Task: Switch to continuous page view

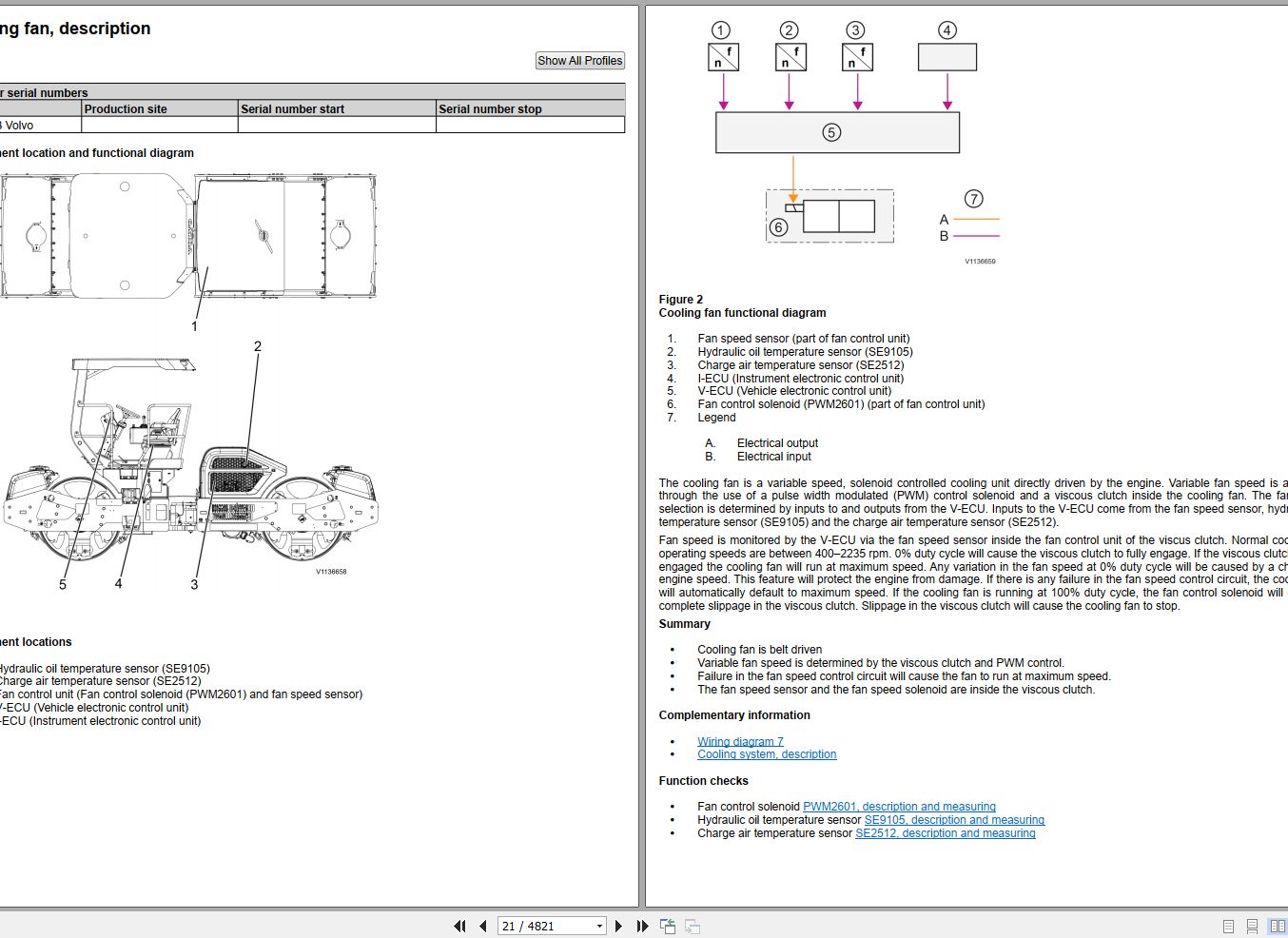Action: coord(1252,926)
